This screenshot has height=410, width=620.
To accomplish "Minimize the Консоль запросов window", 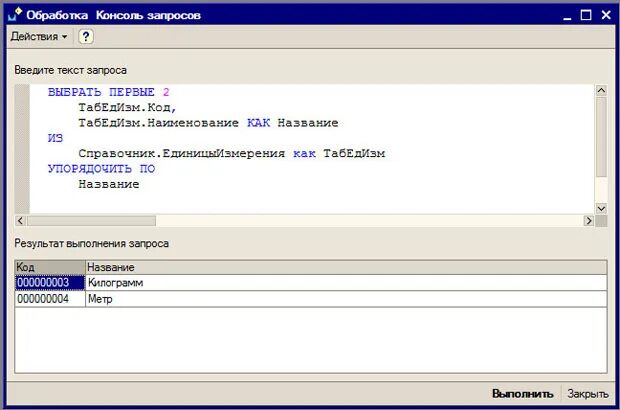I will [x=567, y=15].
